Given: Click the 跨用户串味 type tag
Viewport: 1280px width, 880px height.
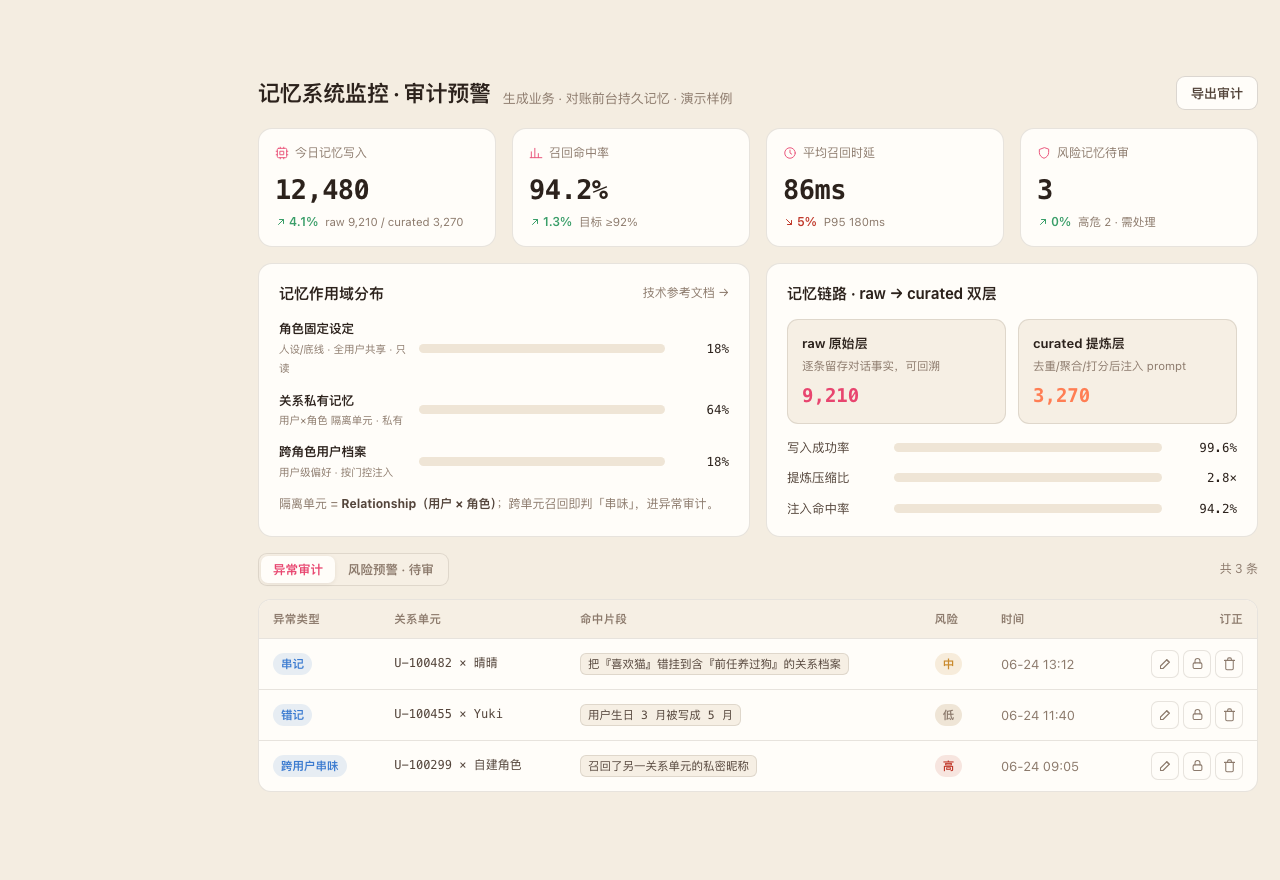Looking at the screenshot, I should tap(310, 766).
